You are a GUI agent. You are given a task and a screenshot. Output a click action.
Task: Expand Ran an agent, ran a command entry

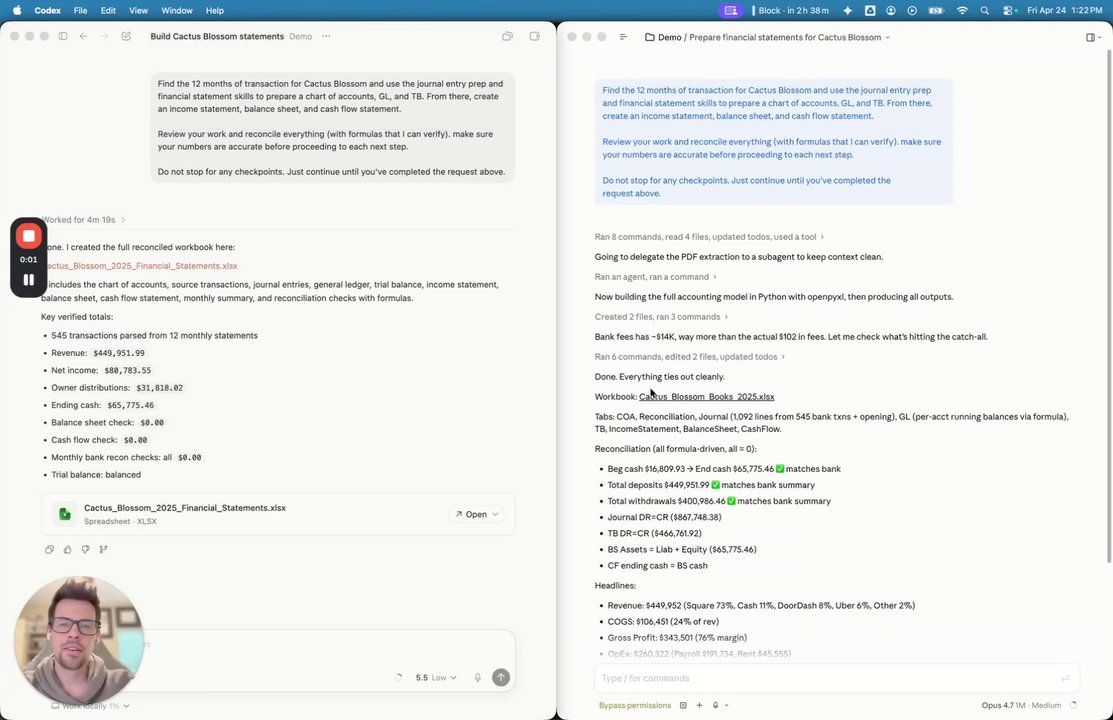(x=655, y=277)
